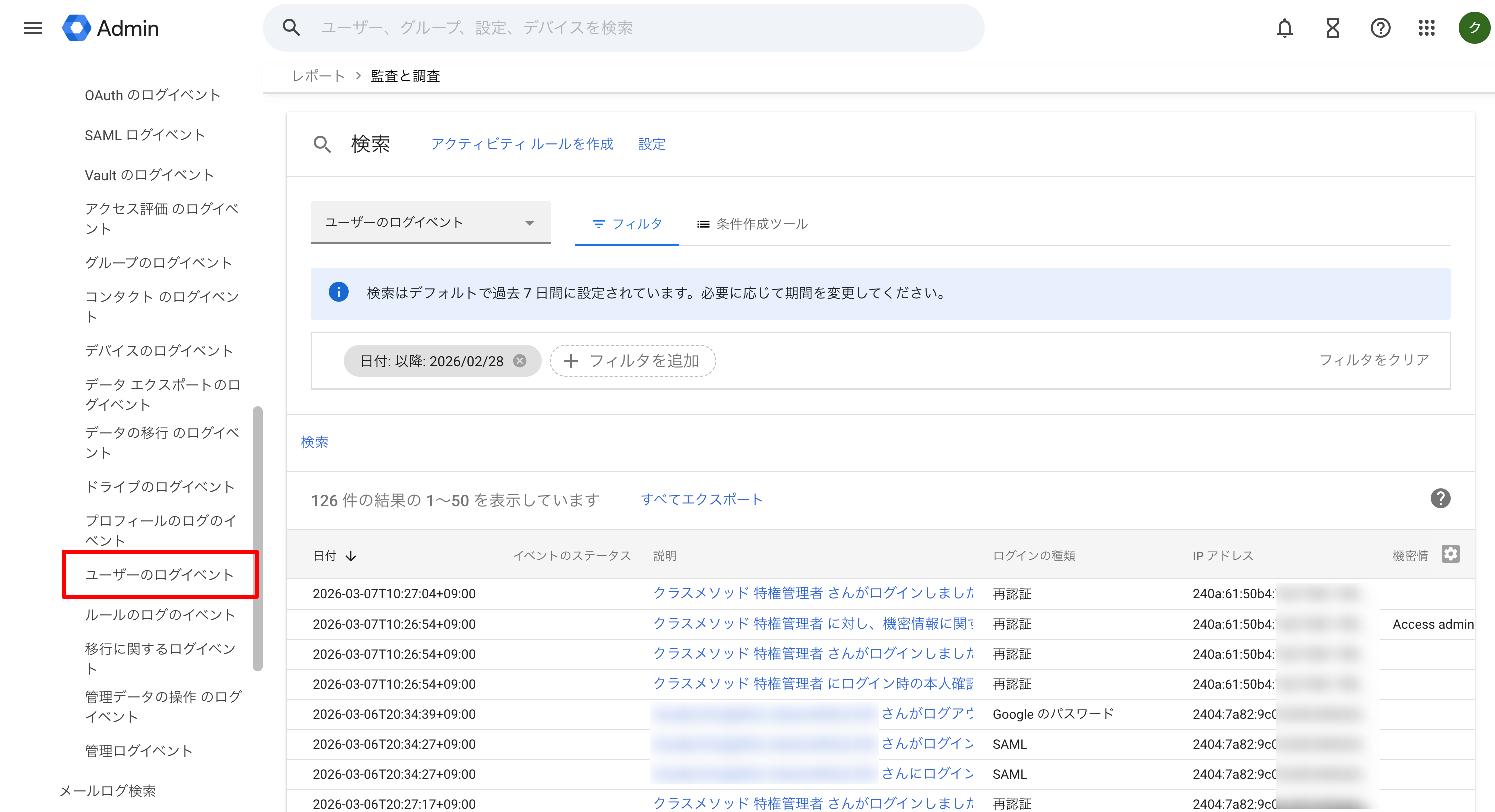Click the notifications bell icon
This screenshot has height=812, width=1495.
point(1285,28)
